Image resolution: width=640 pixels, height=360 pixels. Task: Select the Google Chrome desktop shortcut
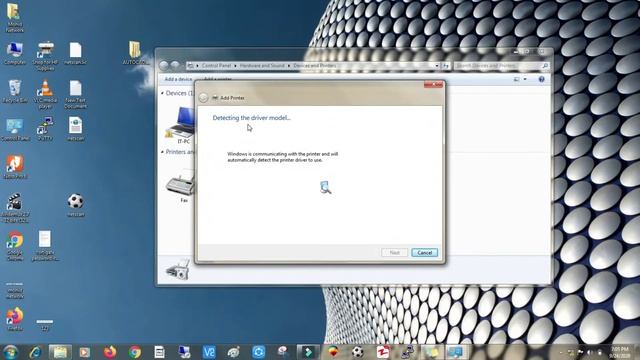pyautogui.click(x=15, y=247)
